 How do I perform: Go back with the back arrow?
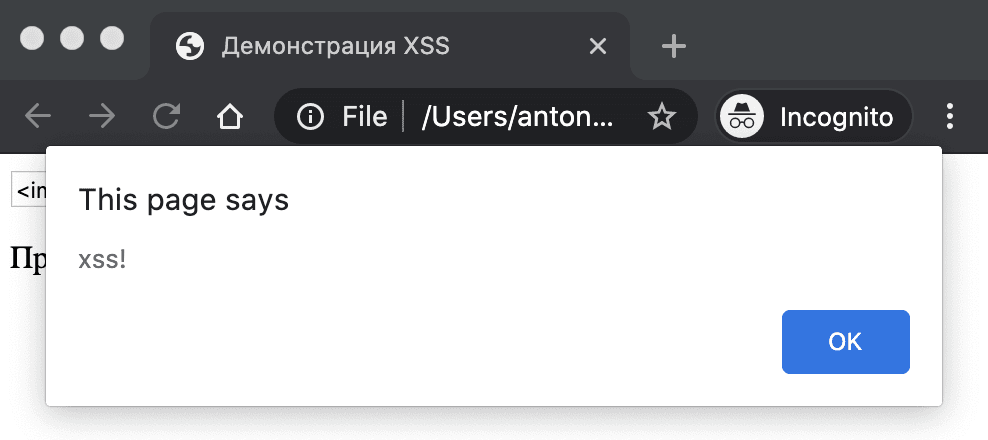click(38, 117)
